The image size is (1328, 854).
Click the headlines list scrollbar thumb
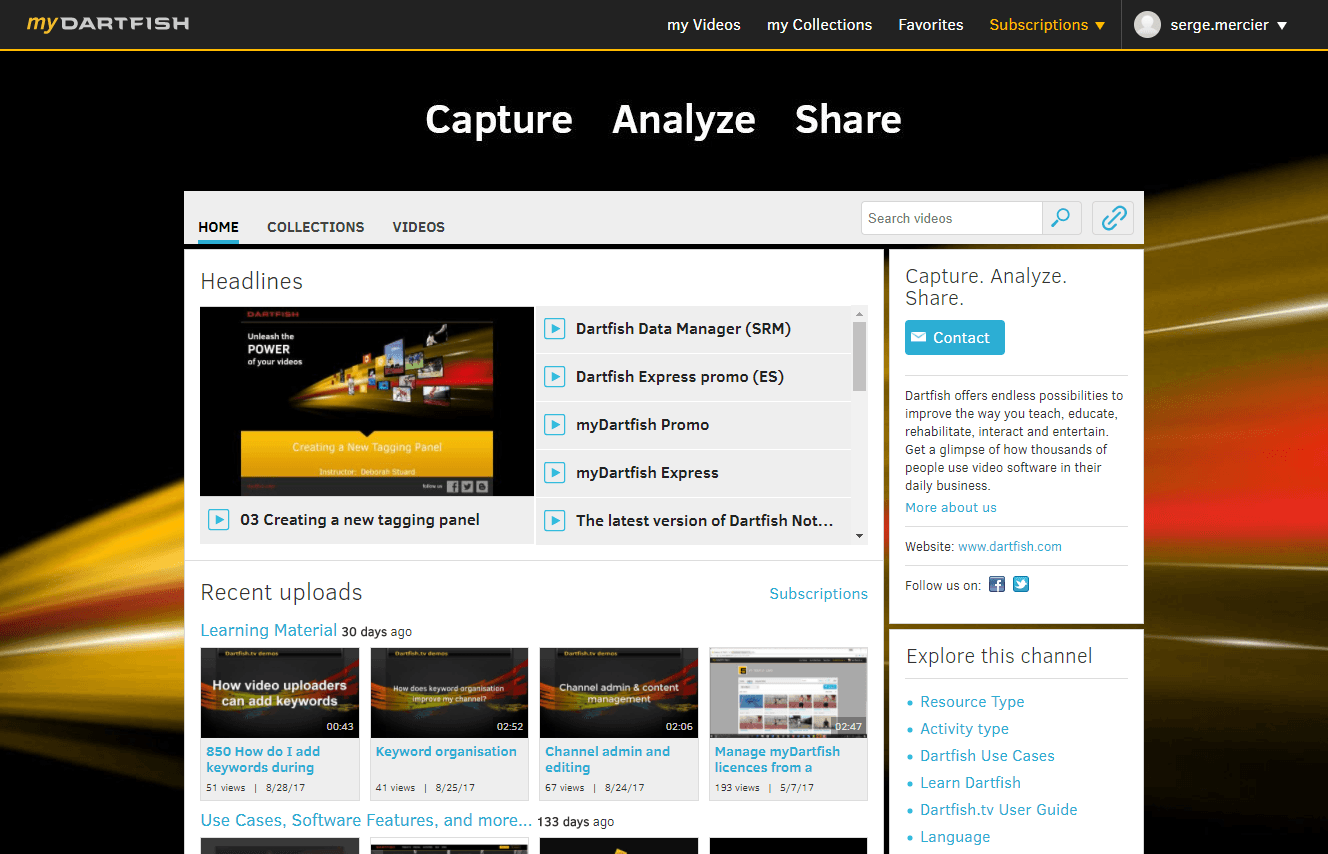point(860,357)
